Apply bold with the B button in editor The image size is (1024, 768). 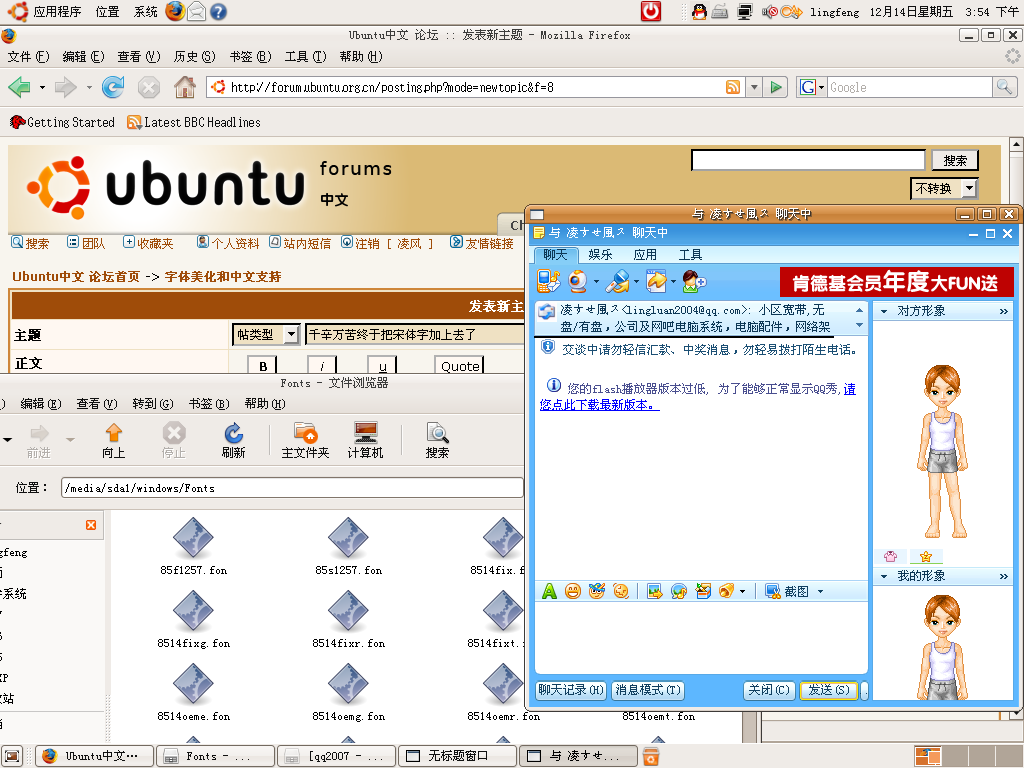pyautogui.click(x=263, y=366)
